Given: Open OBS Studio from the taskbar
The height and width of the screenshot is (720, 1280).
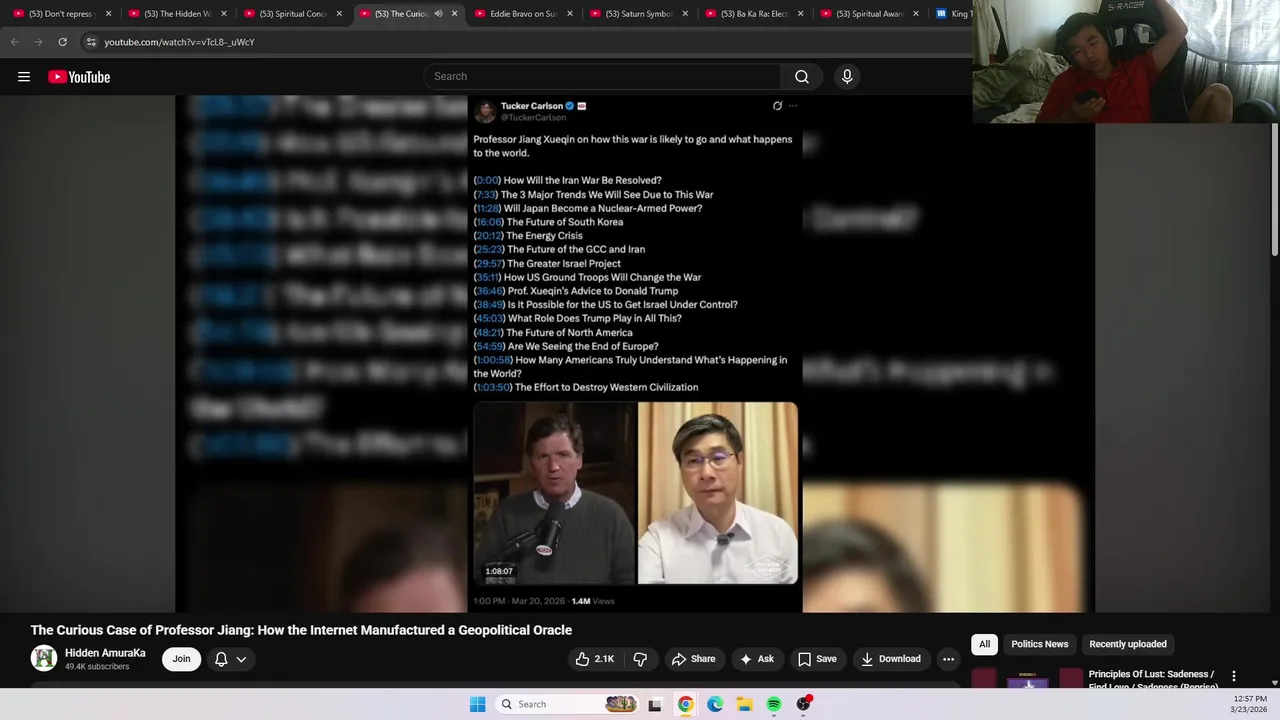Looking at the screenshot, I should (x=803, y=704).
